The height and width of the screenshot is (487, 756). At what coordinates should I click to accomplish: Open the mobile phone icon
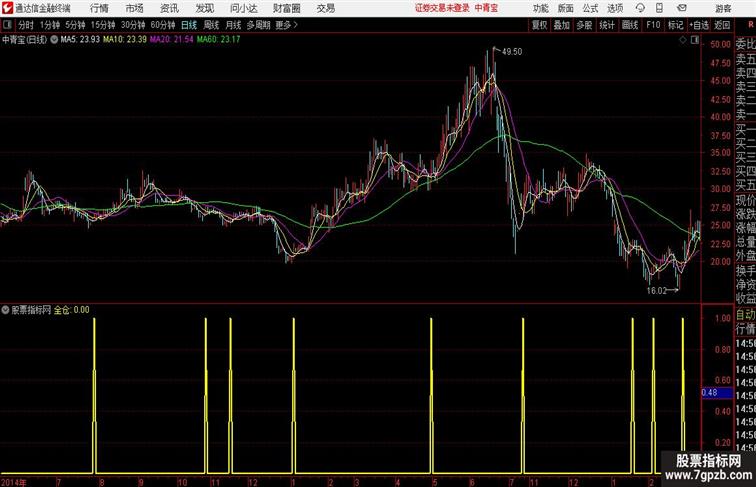point(659,8)
